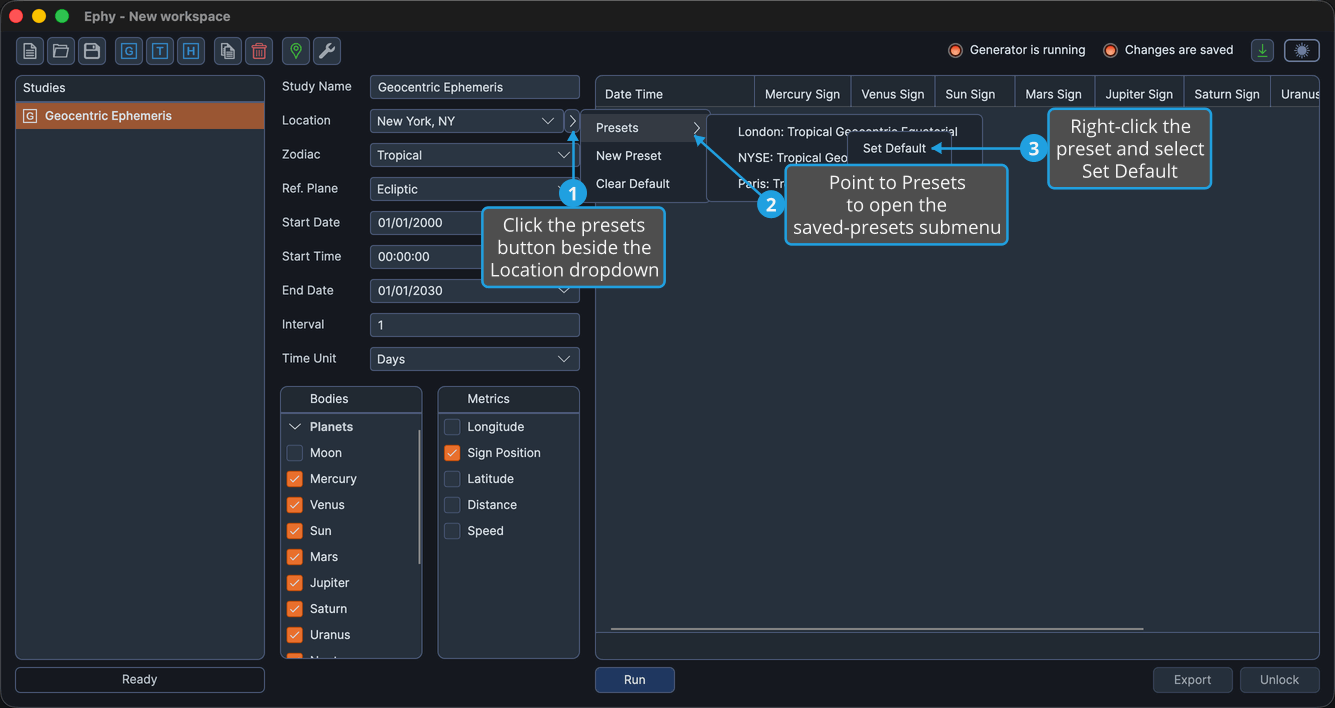Click the Run button
The image size is (1335, 708).
click(x=635, y=680)
